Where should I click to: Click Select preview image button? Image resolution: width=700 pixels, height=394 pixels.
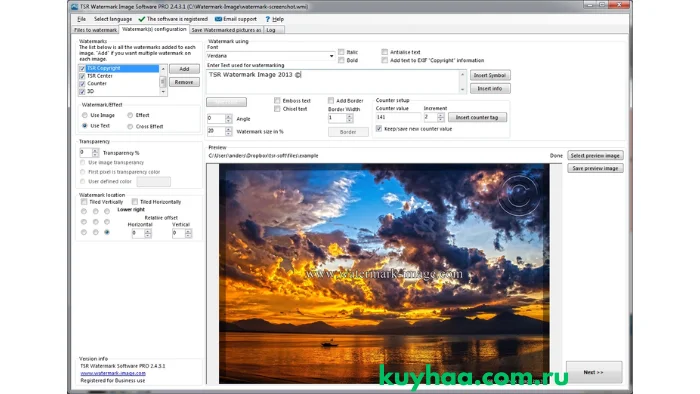595,155
